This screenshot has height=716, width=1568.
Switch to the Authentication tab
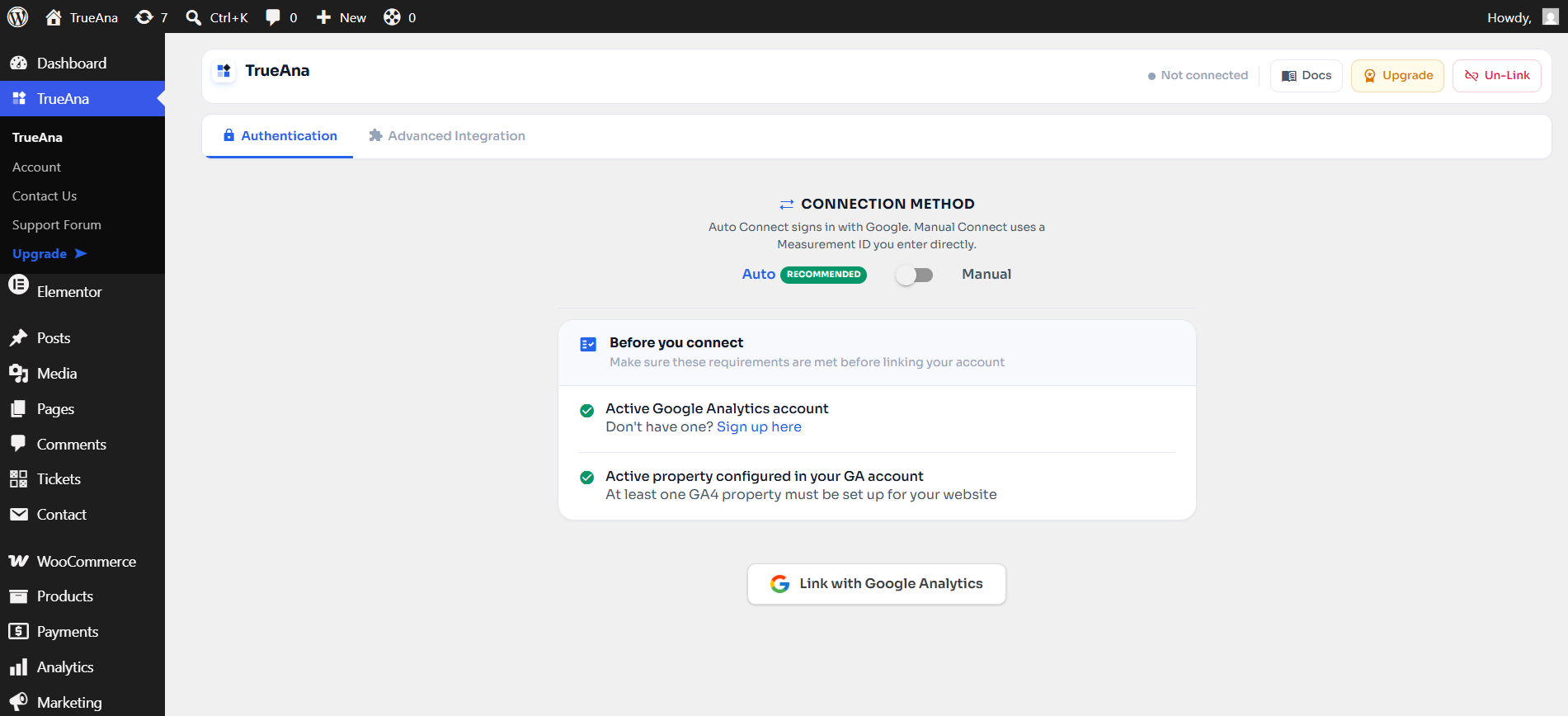tap(280, 136)
